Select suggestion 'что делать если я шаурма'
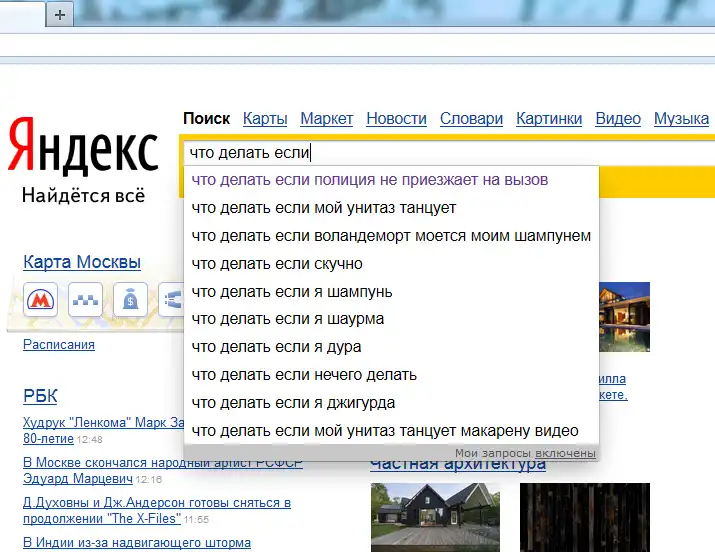Screen dimensions: 715x552 coord(287,319)
